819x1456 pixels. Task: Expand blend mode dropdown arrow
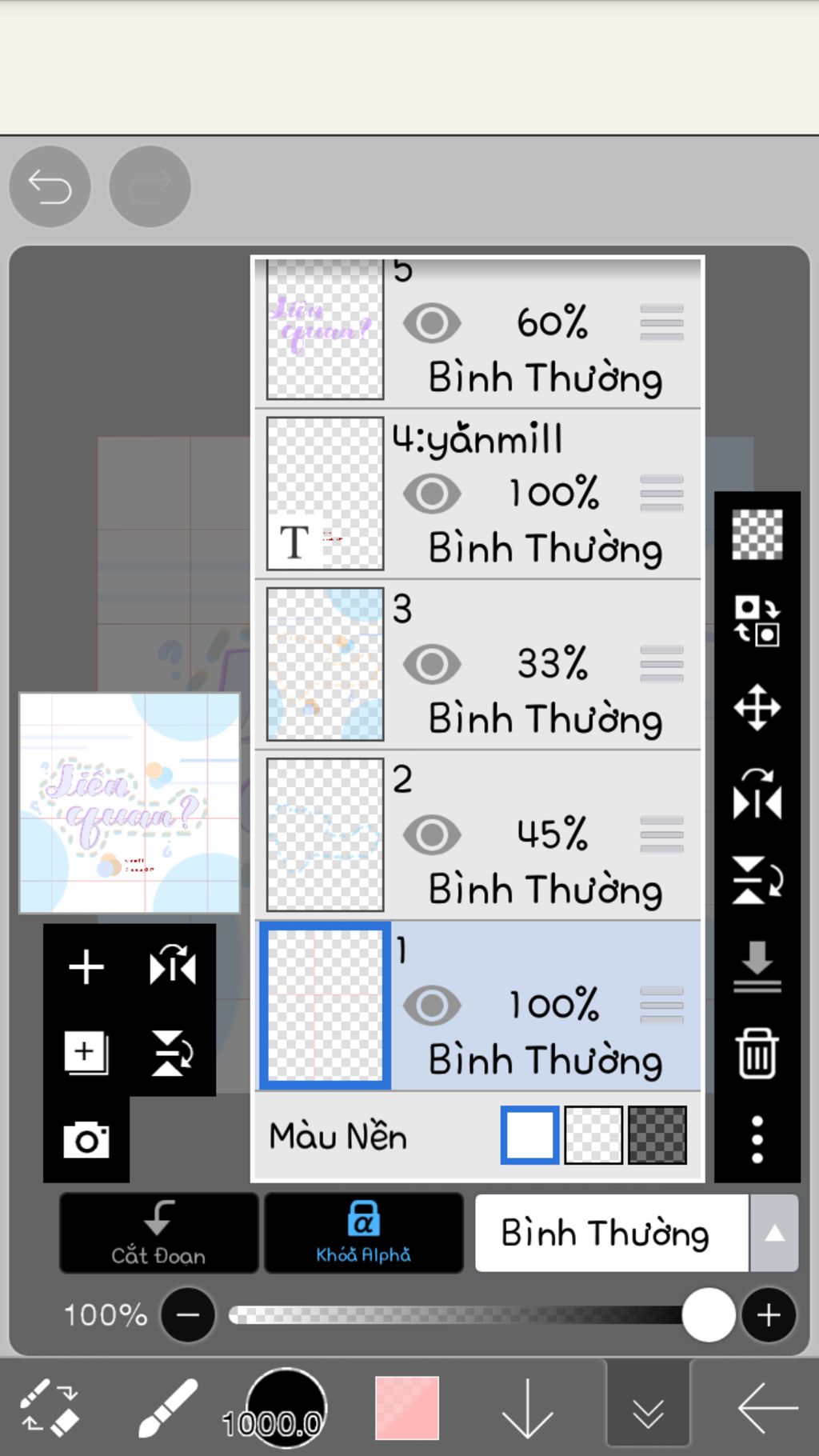click(774, 1234)
